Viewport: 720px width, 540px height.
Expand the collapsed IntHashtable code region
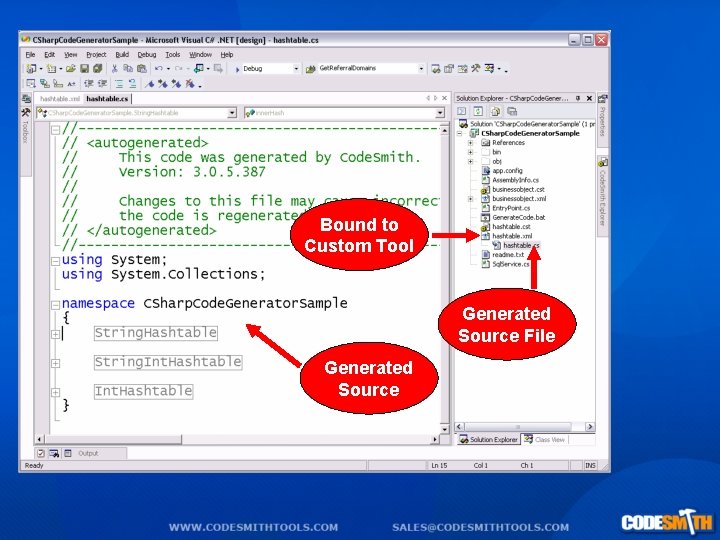tap(55, 392)
